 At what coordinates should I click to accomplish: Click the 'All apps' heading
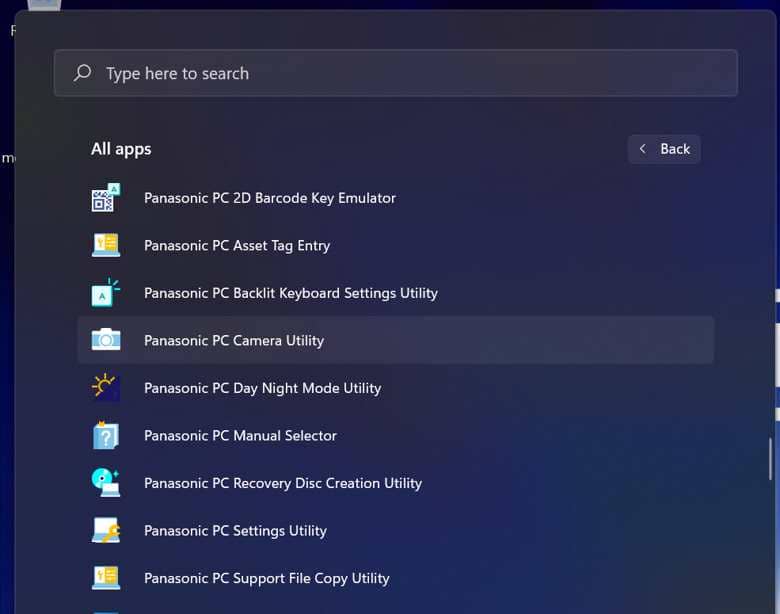[121, 149]
